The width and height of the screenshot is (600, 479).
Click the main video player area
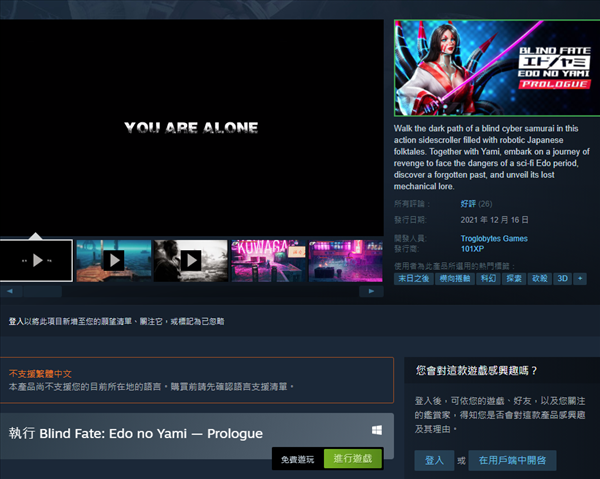coord(192,128)
